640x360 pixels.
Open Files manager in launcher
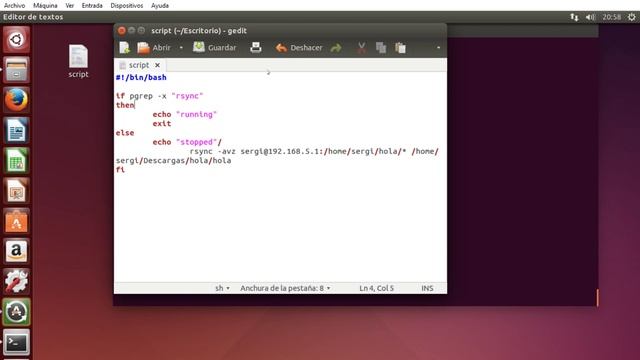point(16,70)
